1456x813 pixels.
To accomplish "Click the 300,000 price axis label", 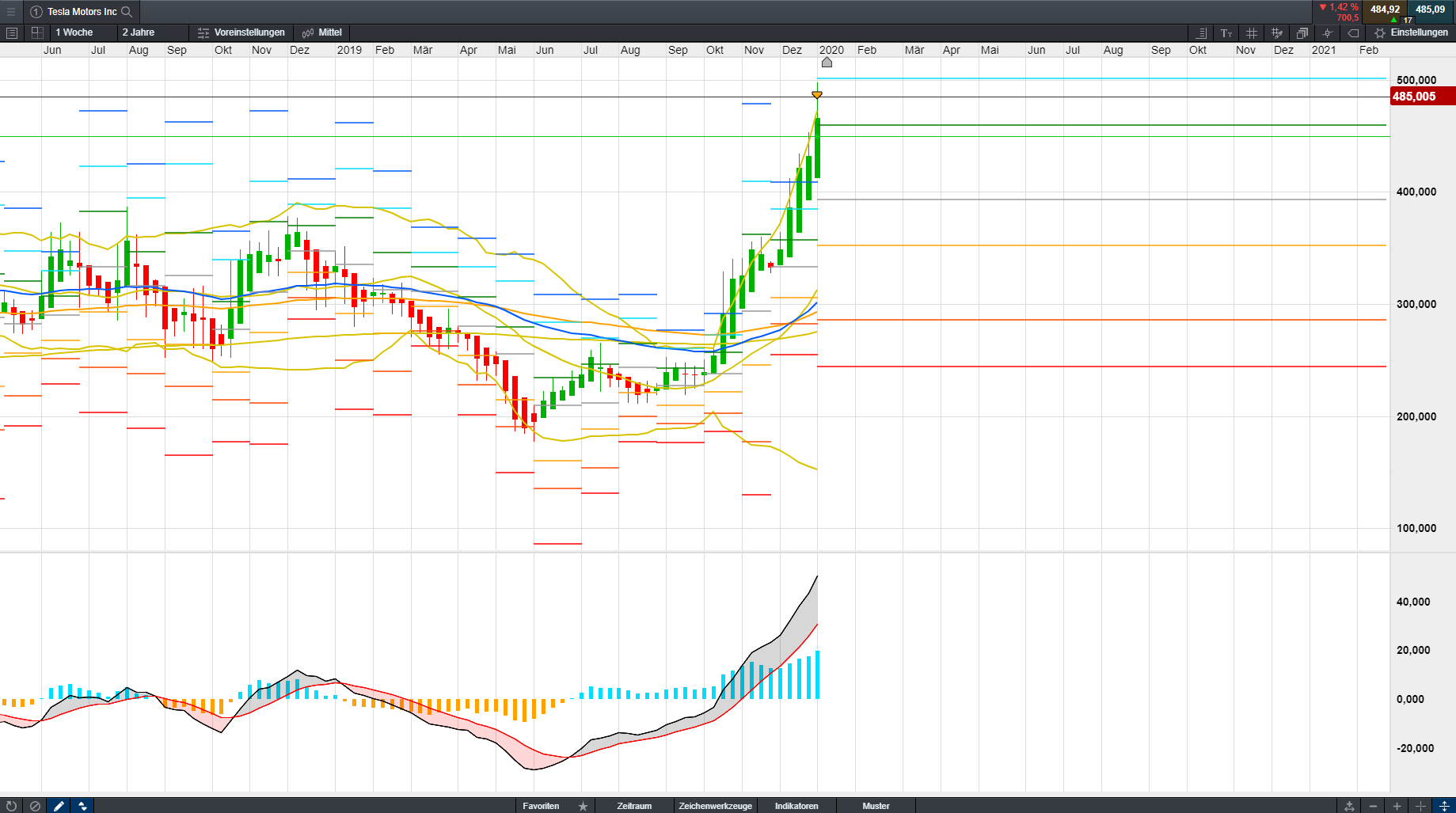I will point(1416,304).
